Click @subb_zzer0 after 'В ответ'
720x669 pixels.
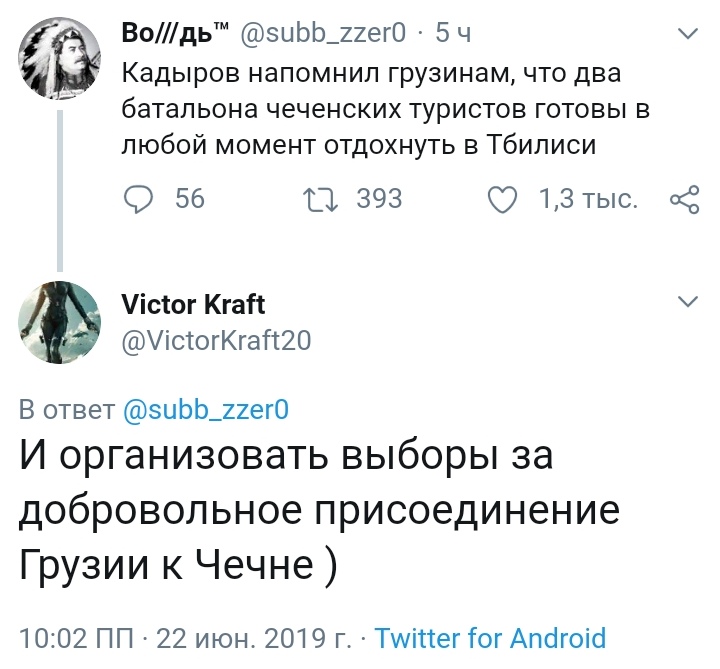tap(206, 408)
